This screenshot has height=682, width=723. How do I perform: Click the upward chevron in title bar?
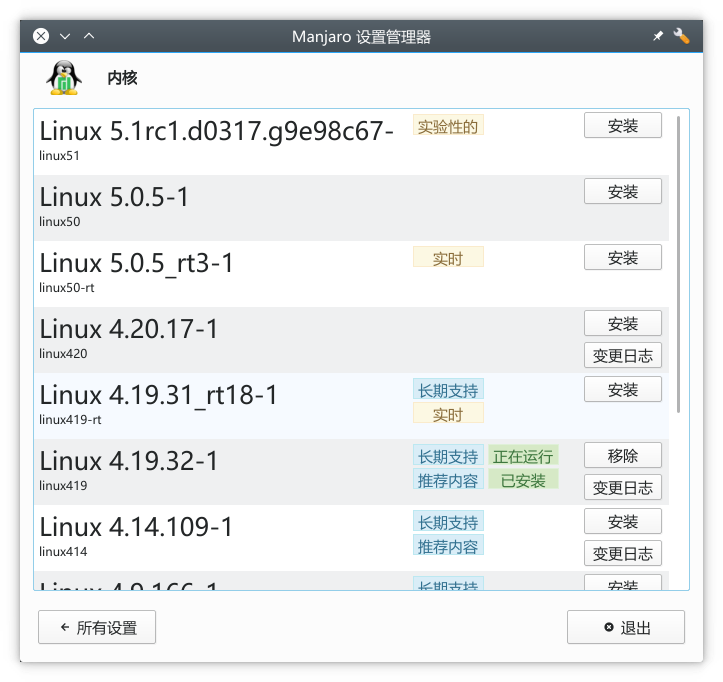click(x=89, y=36)
